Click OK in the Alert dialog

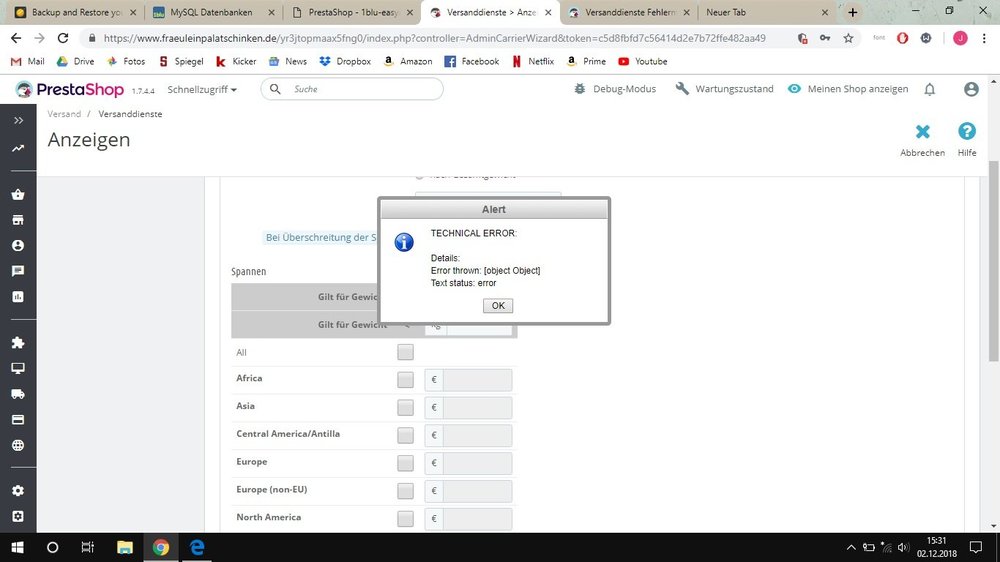coord(497,306)
